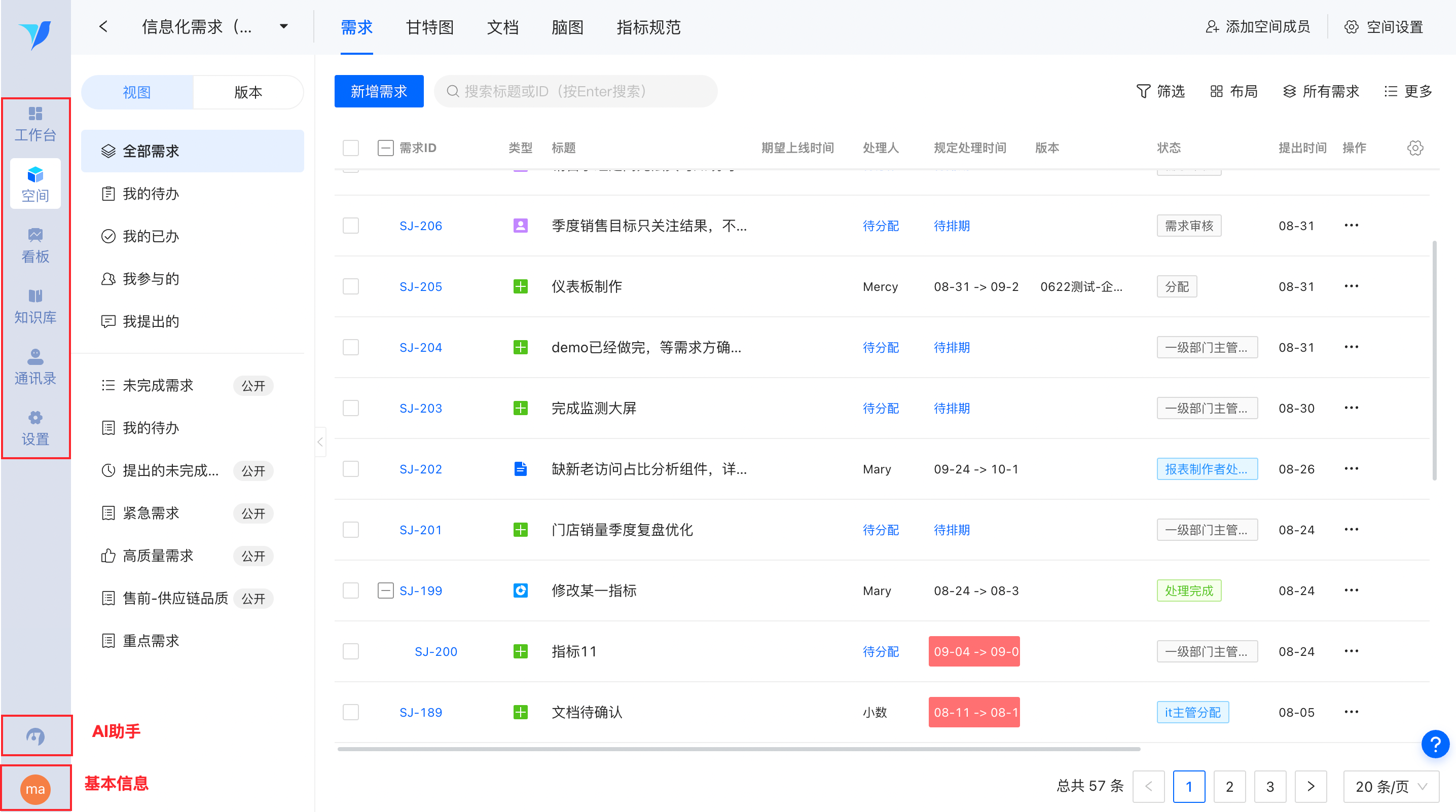Screen dimensions: 1456x812
Task: Click the blue help question mark icon
Action: (x=1435, y=744)
